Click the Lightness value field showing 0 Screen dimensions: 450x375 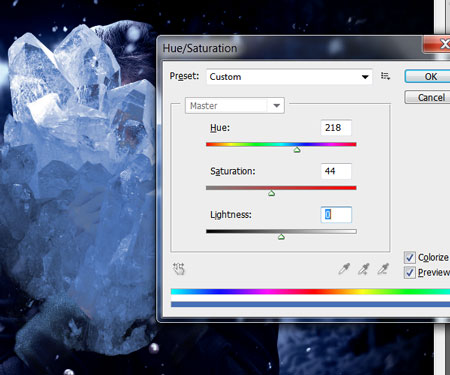coord(336,215)
